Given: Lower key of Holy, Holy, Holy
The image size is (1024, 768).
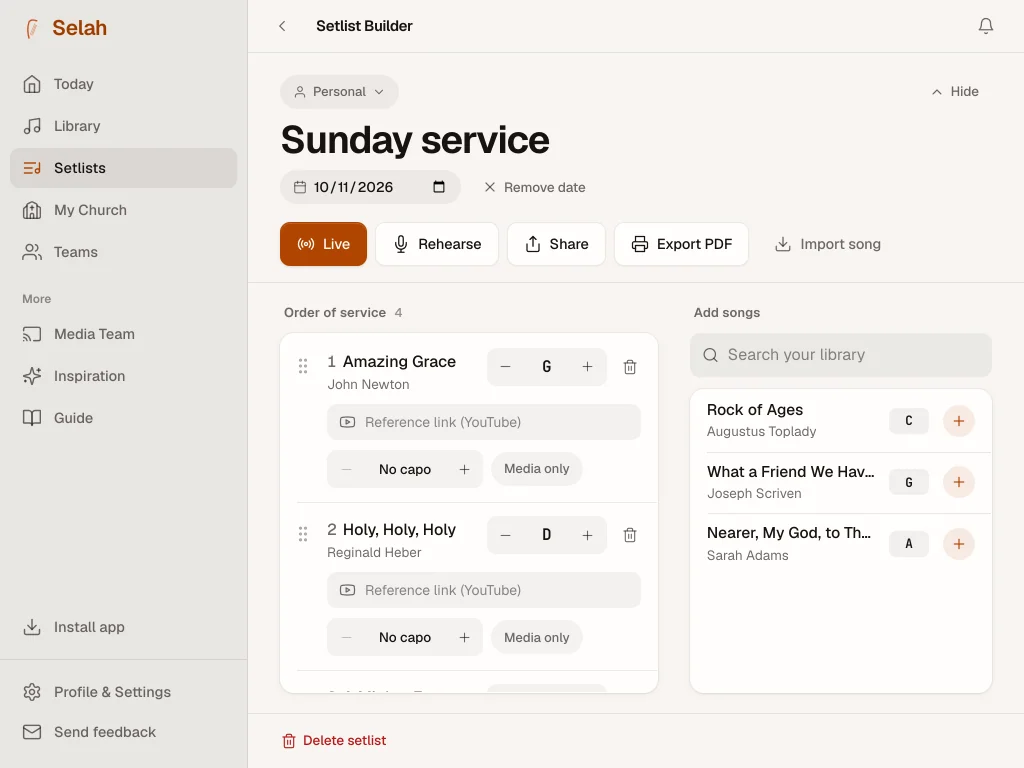Looking at the screenshot, I should [x=505, y=536].
